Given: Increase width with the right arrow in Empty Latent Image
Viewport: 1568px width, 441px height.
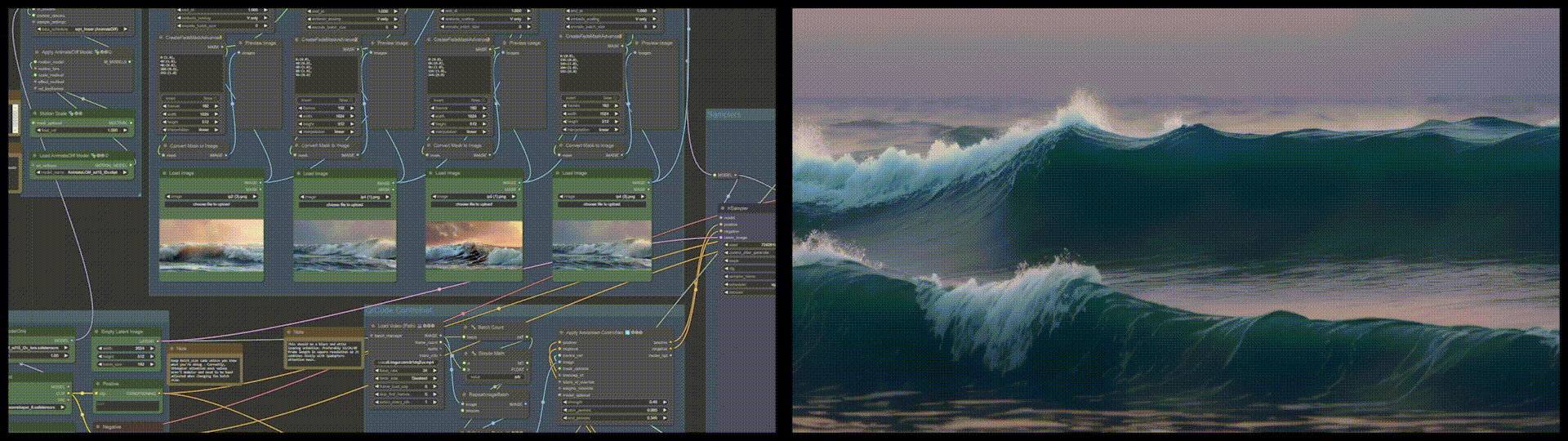Looking at the screenshot, I should click(152, 348).
